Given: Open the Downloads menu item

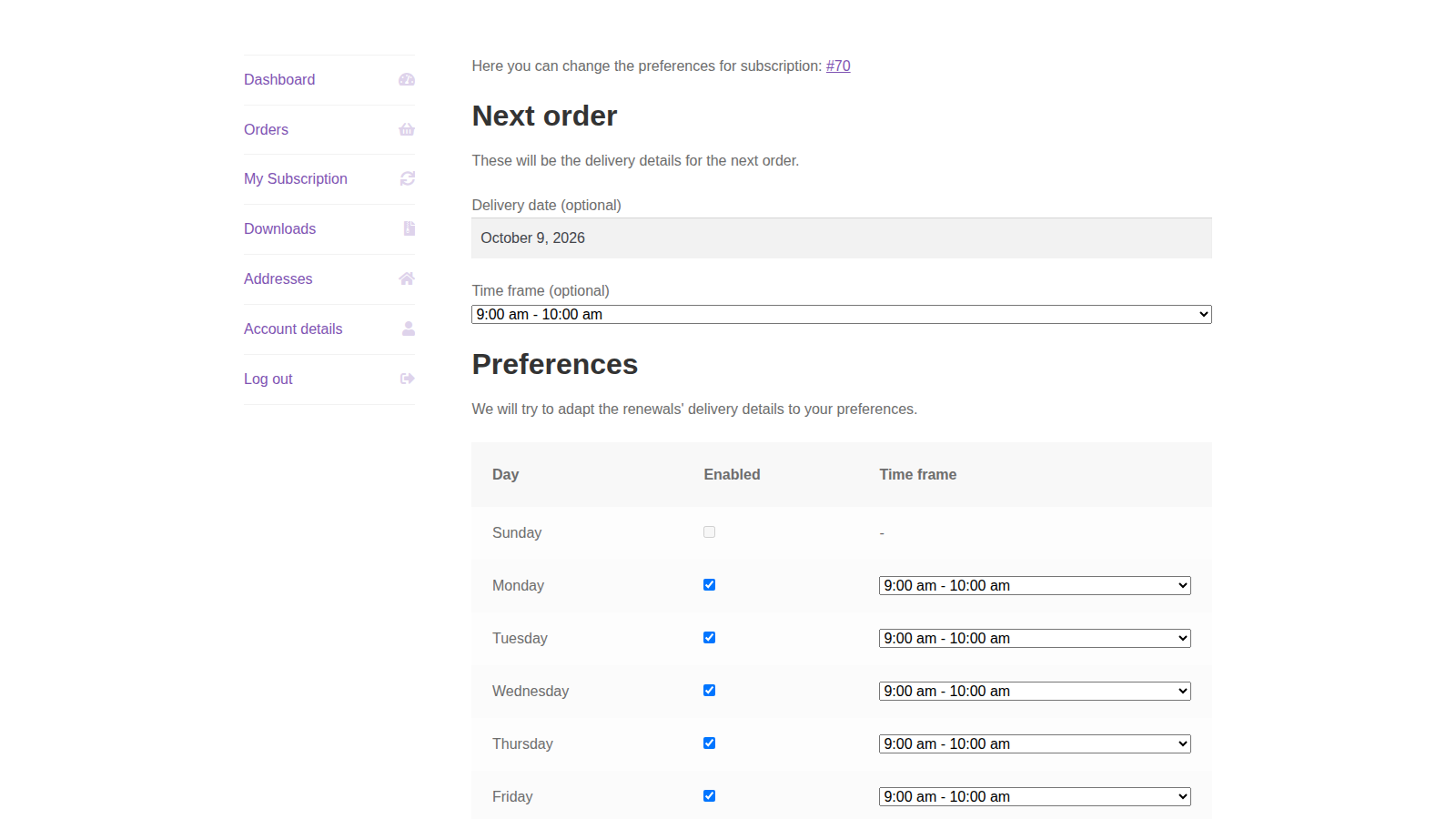Looking at the screenshot, I should tap(280, 229).
